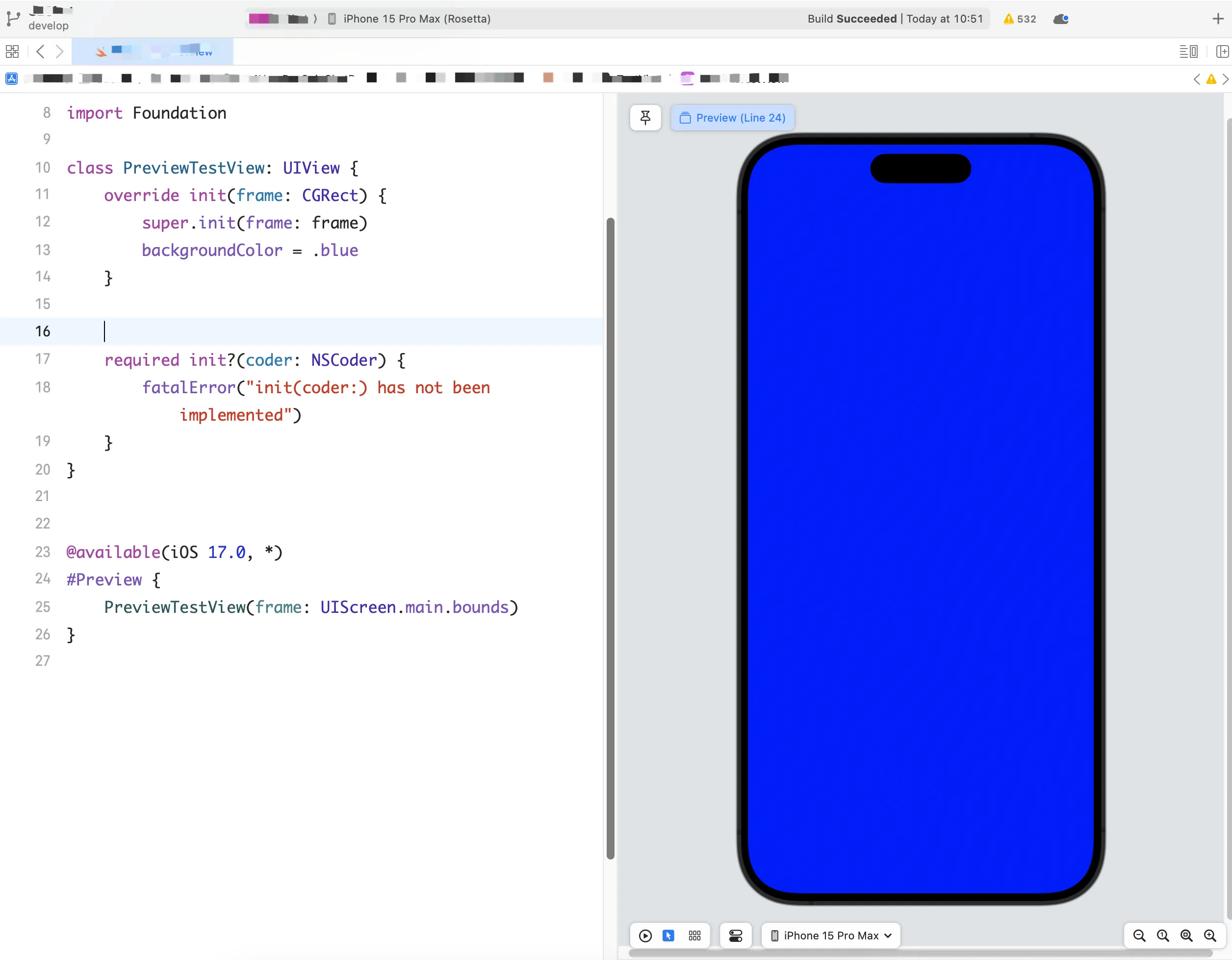The height and width of the screenshot is (960, 1232).
Task: Pin the canvas preview
Action: (645, 117)
